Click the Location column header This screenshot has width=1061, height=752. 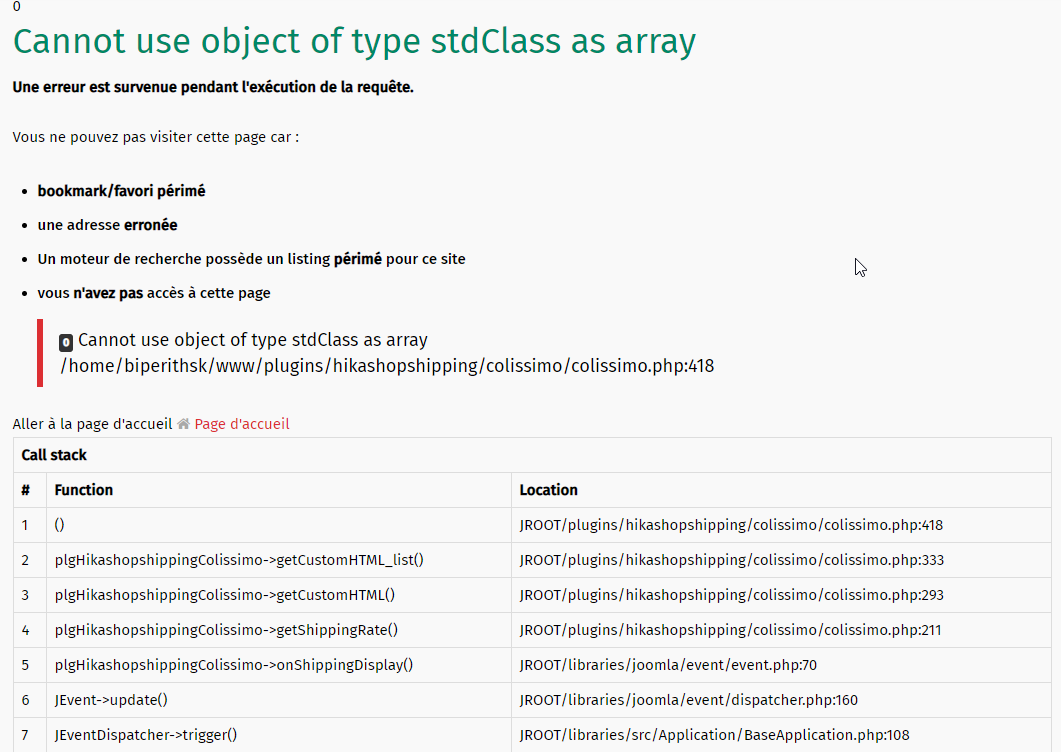[549, 490]
